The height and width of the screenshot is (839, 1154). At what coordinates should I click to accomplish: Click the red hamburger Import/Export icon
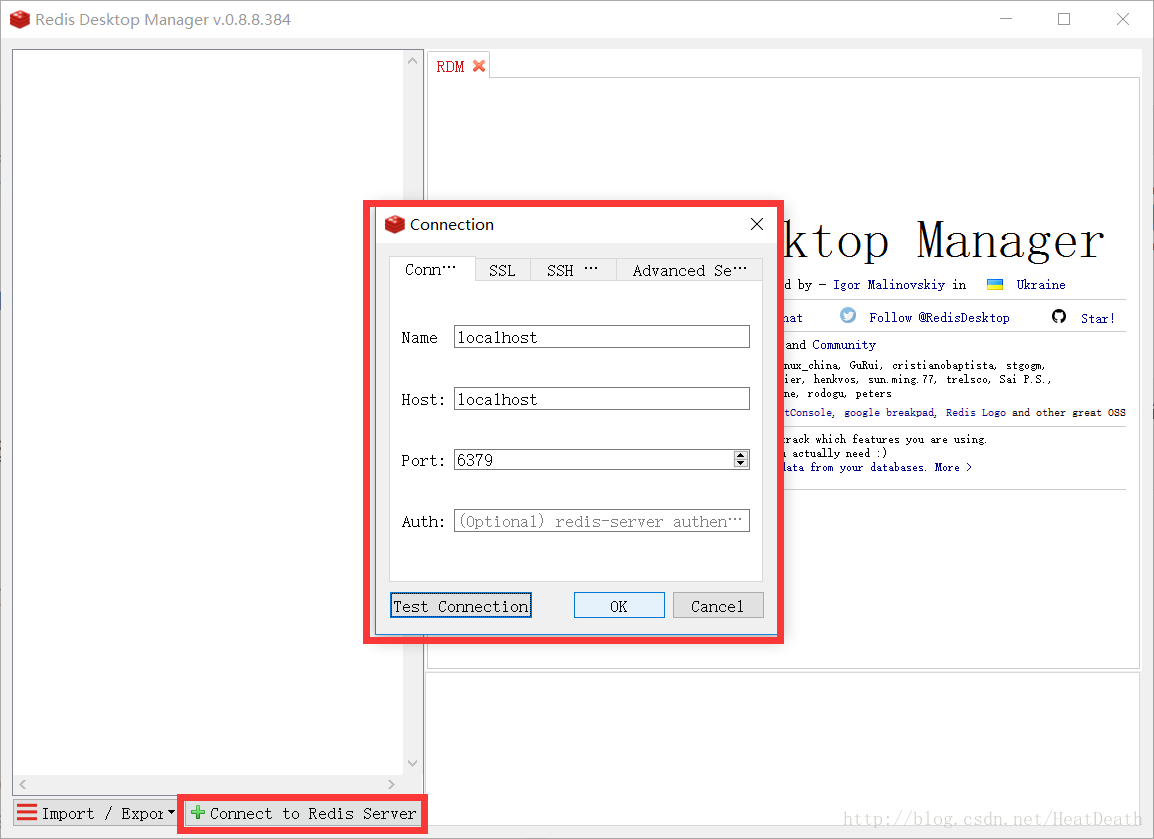click(27, 813)
